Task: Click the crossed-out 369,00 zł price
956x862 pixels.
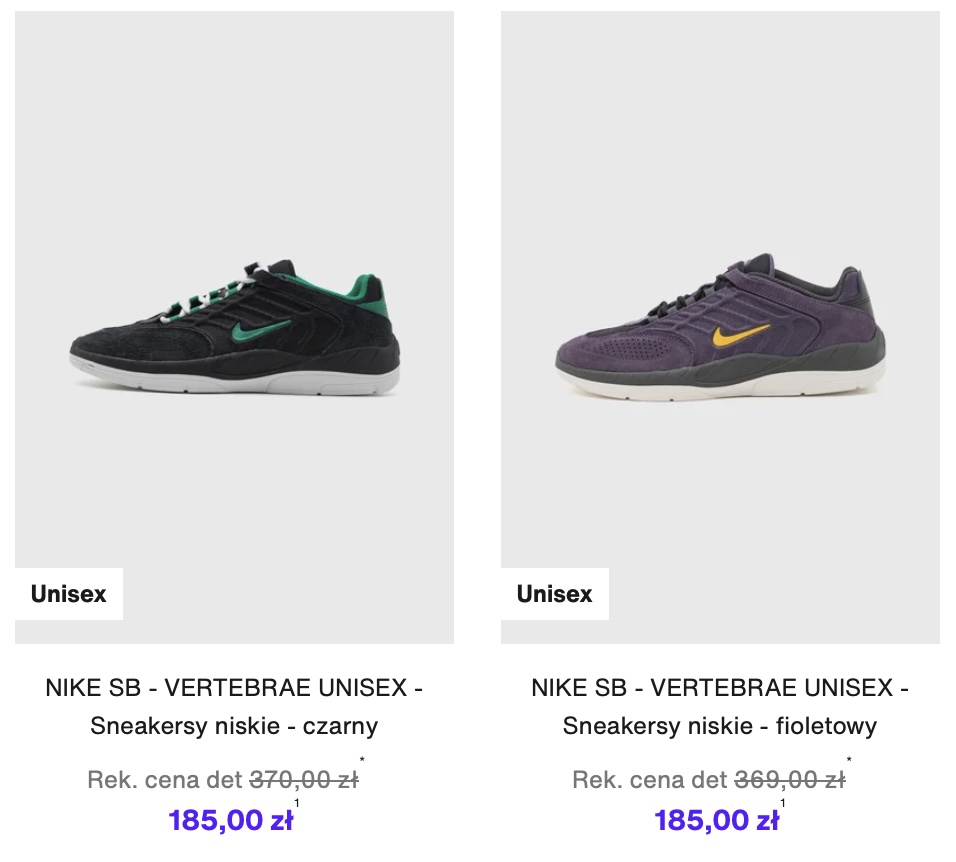Action: pos(789,780)
